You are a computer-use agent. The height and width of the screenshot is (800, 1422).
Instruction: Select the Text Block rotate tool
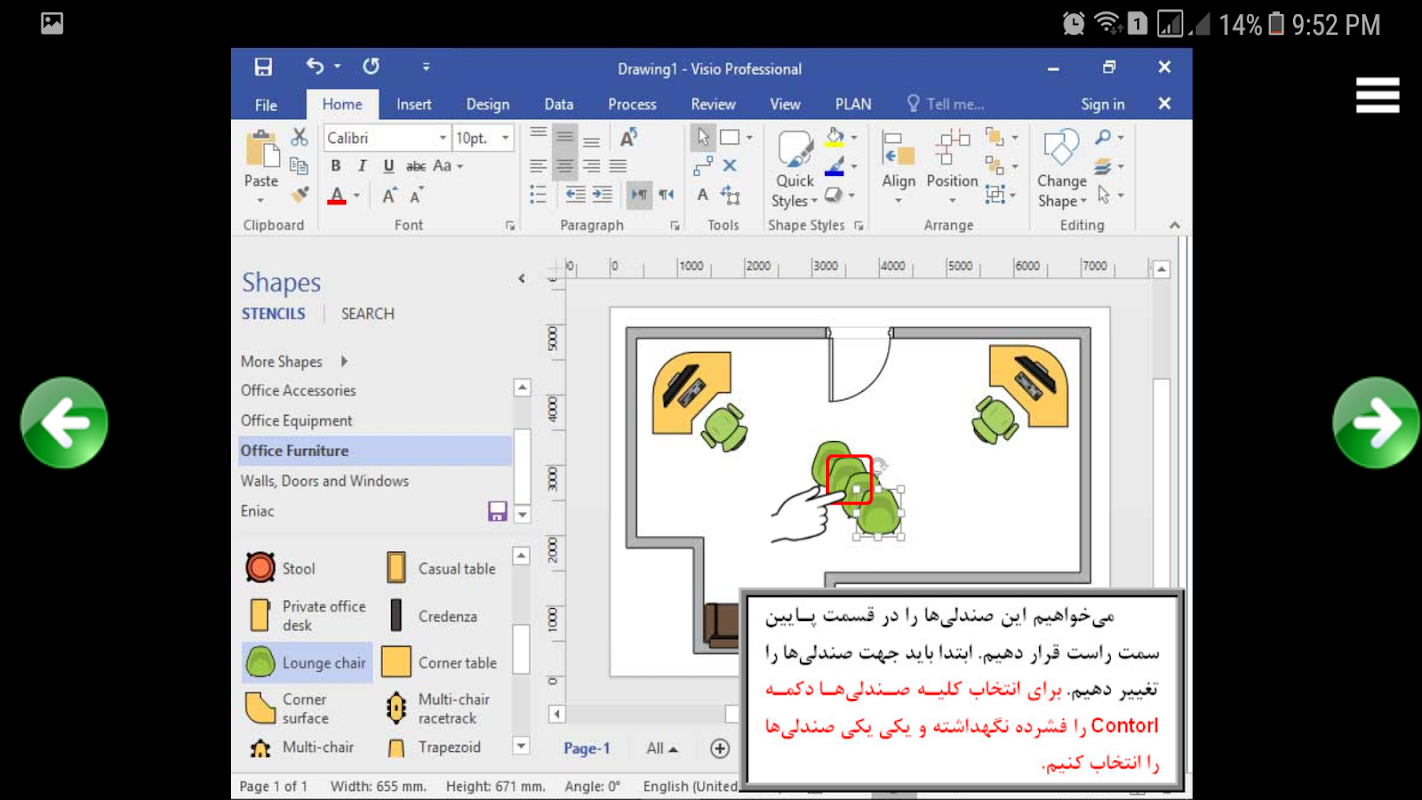[x=731, y=195]
